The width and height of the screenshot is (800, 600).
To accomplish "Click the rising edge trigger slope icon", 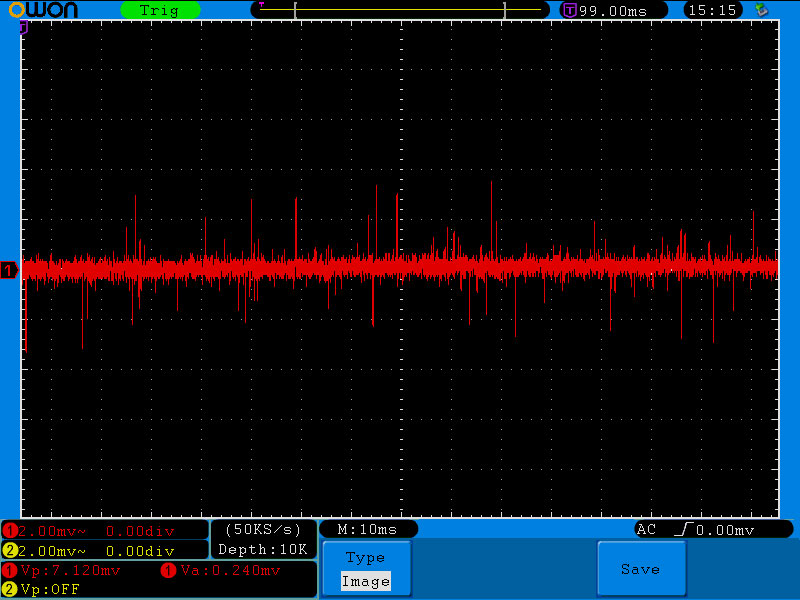I will click(x=684, y=529).
